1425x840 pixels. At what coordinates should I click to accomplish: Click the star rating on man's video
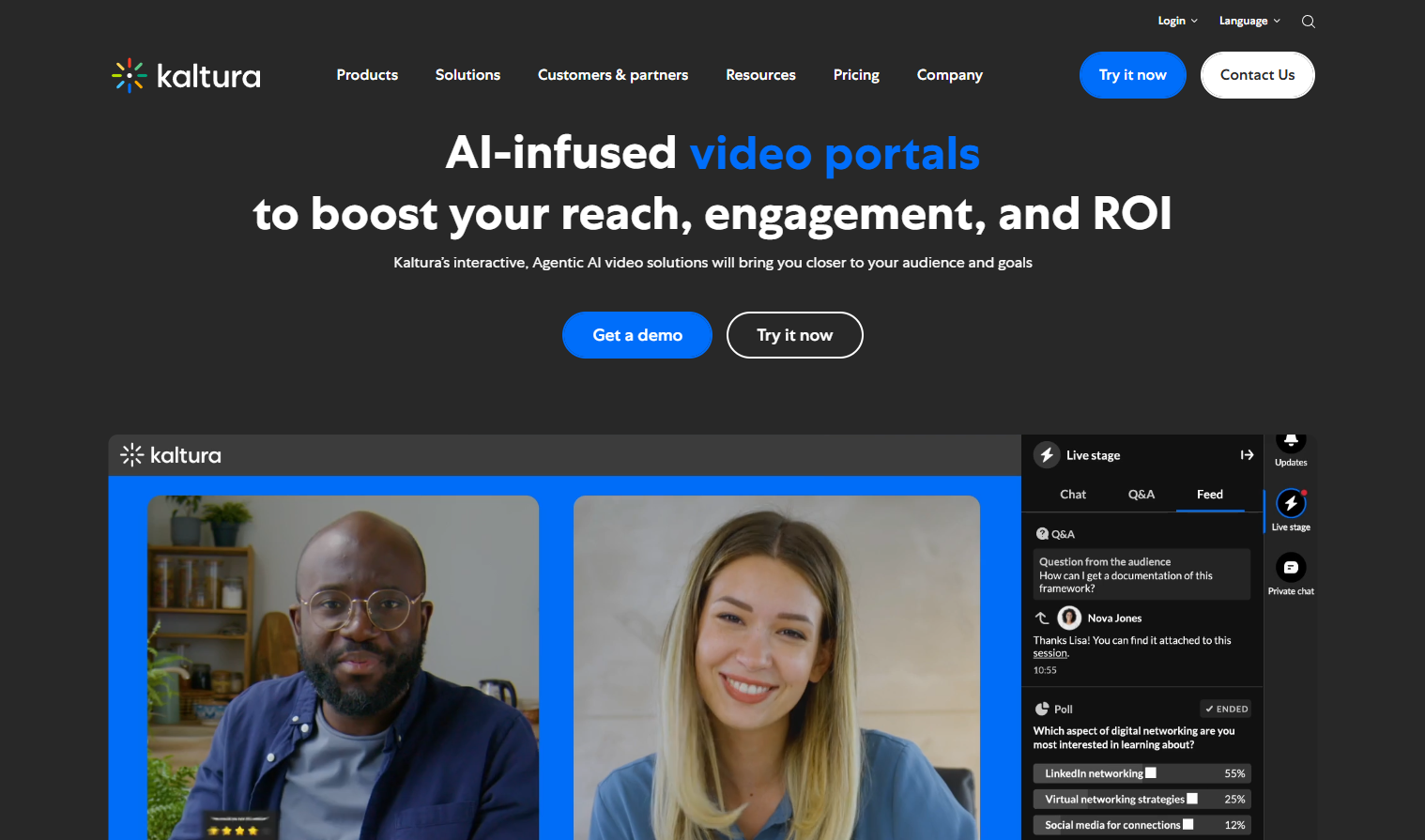pos(233,830)
